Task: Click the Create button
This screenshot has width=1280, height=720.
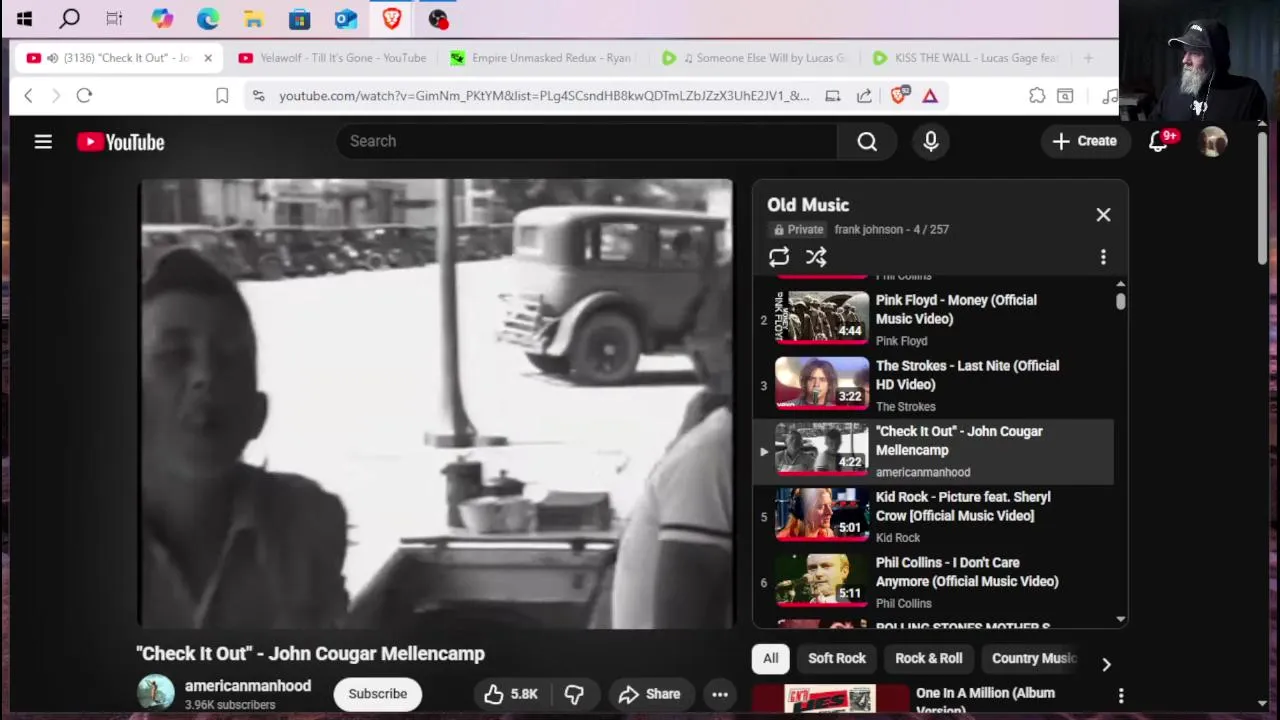Action: point(1084,141)
